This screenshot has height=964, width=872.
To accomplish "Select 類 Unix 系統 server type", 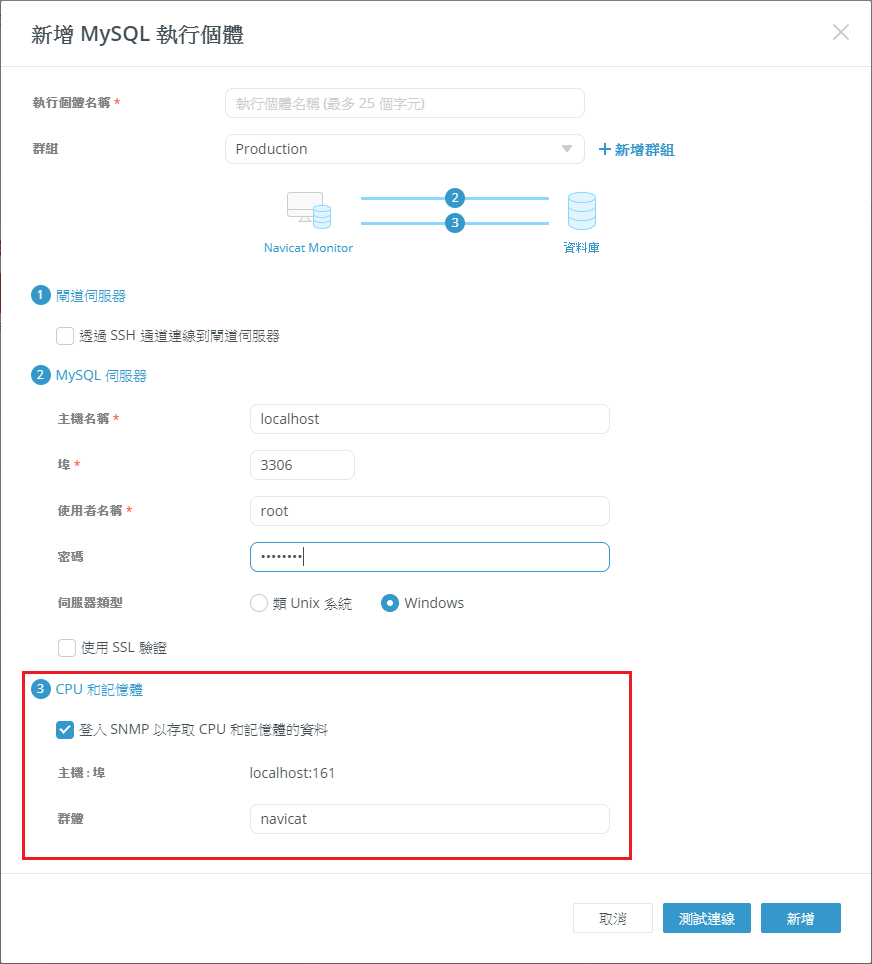I will coord(259,603).
